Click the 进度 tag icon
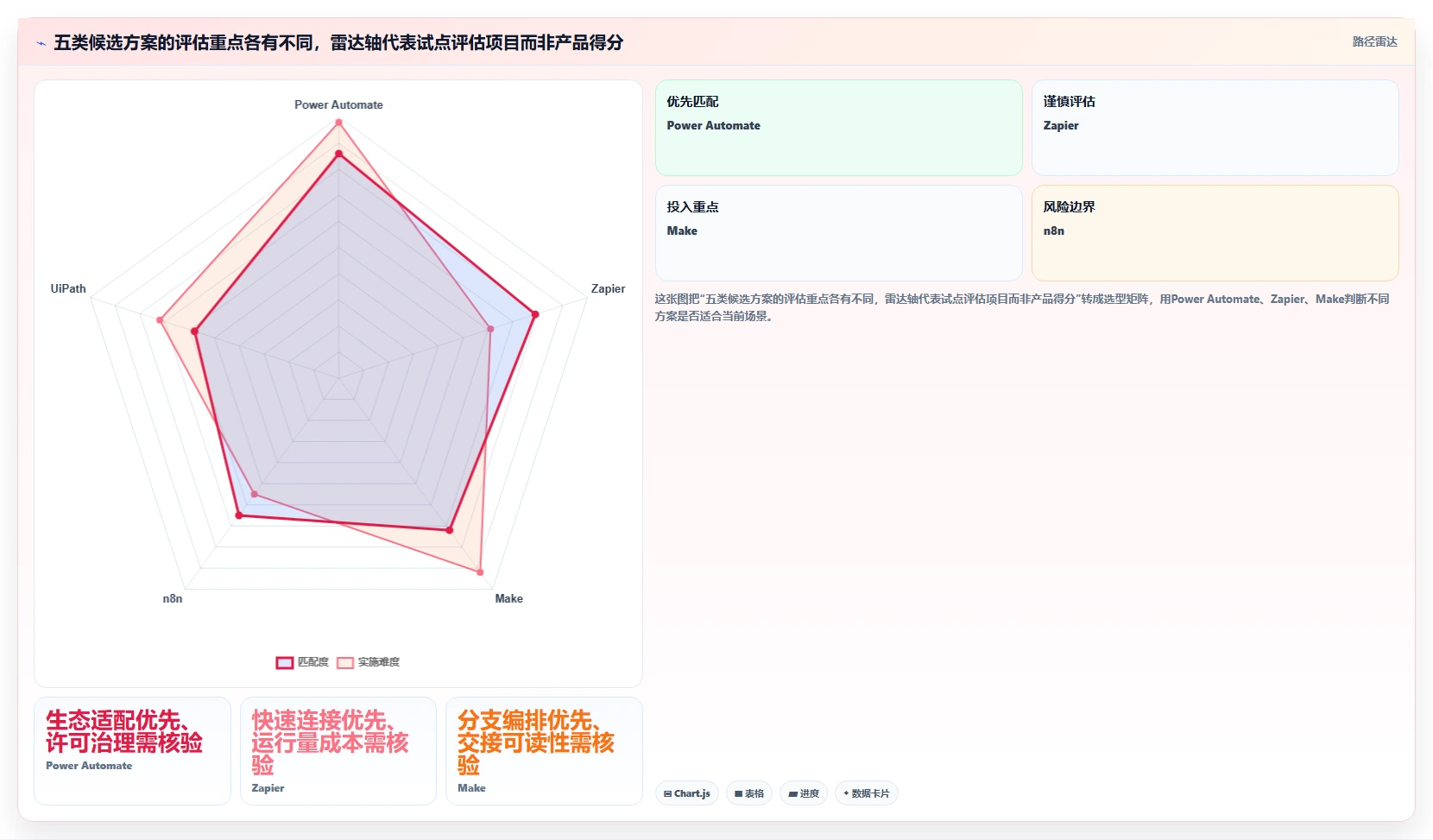Screen dimensions: 1433x840 [x=792, y=794]
